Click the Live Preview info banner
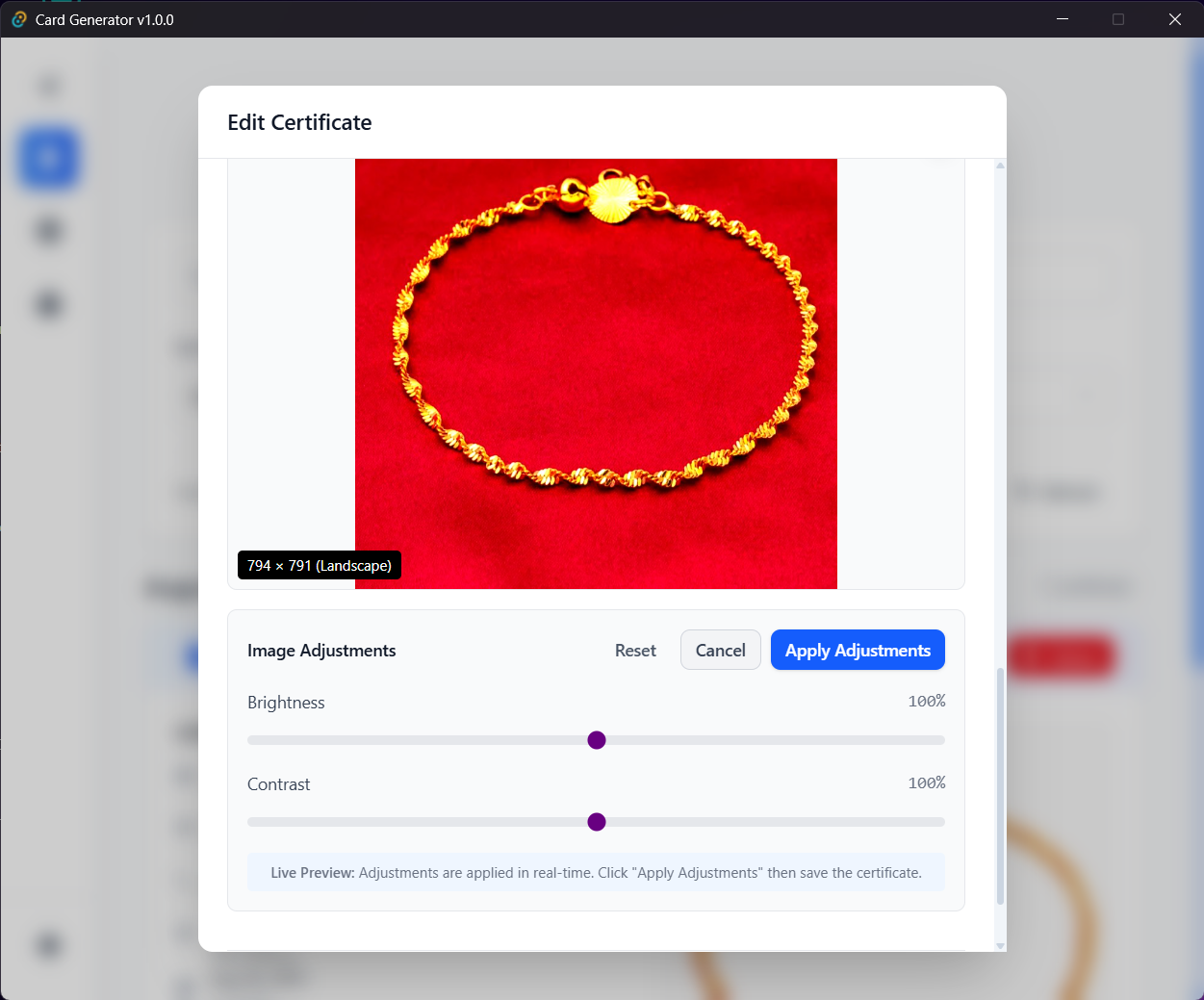 [x=596, y=872]
